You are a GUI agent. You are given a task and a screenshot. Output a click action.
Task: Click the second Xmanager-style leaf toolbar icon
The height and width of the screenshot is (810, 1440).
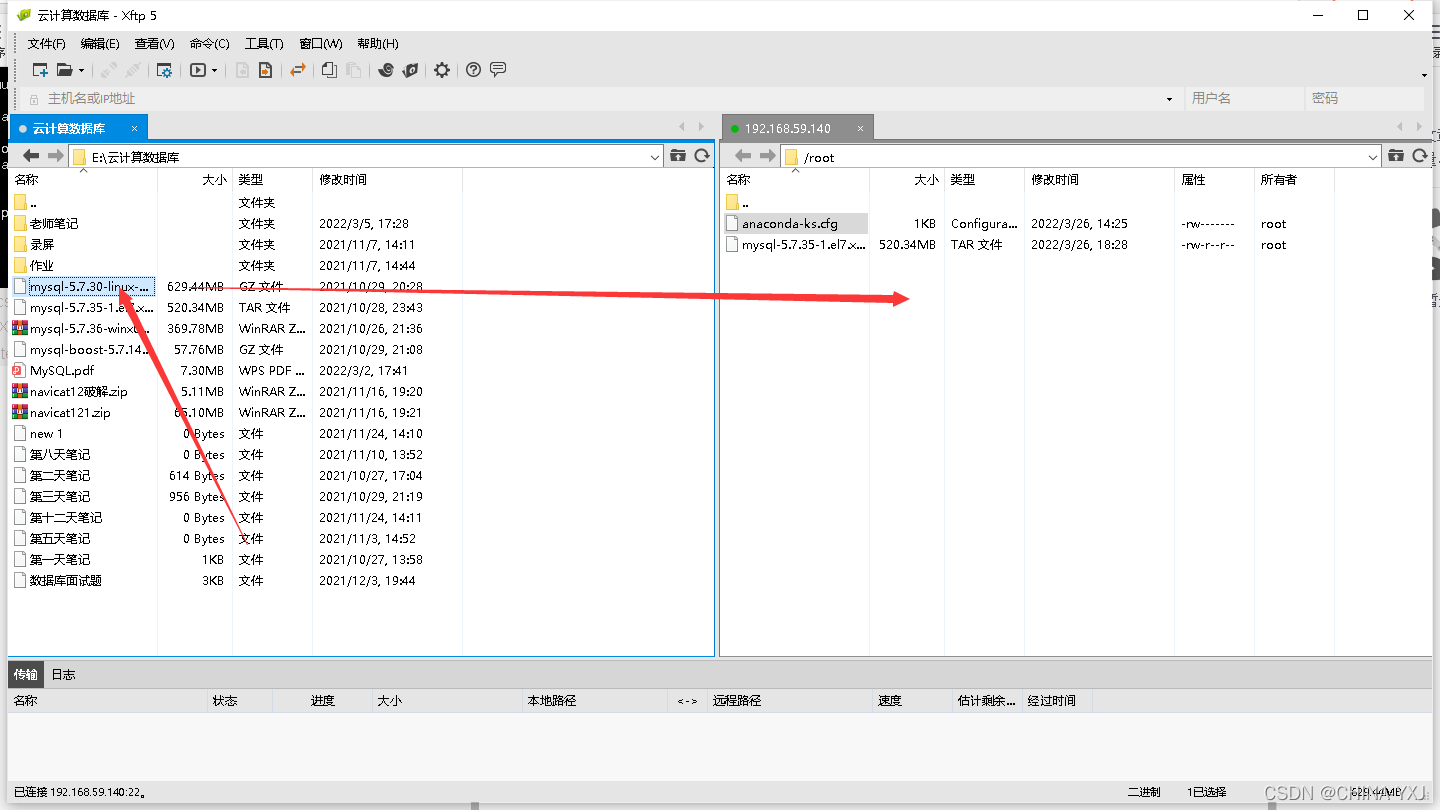[x=410, y=70]
